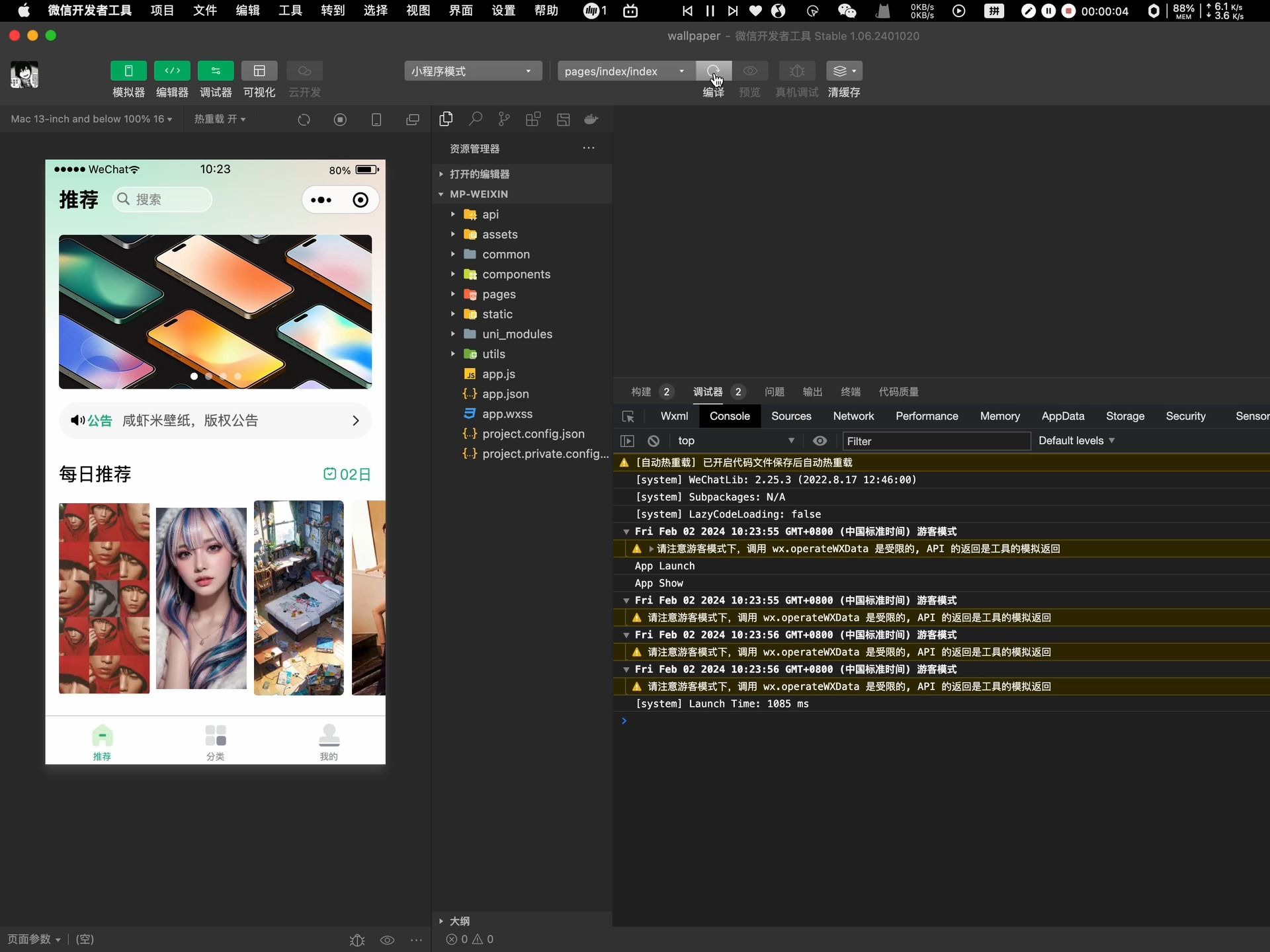Open the Storage devtools tab
Viewport: 1270px width, 952px height.
(x=1125, y=416)
